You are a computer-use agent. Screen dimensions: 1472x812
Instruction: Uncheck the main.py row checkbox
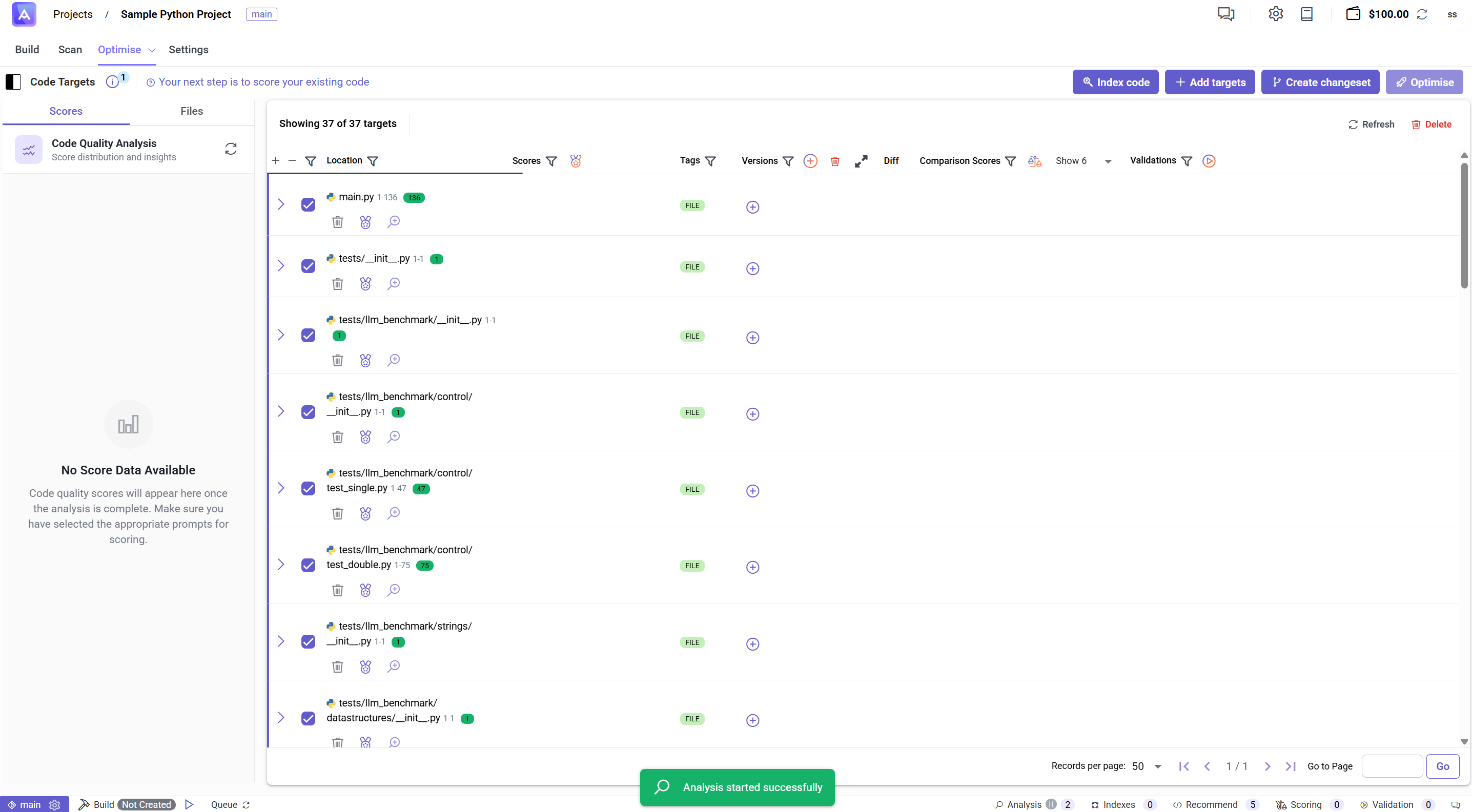click(x=308, y=204)
